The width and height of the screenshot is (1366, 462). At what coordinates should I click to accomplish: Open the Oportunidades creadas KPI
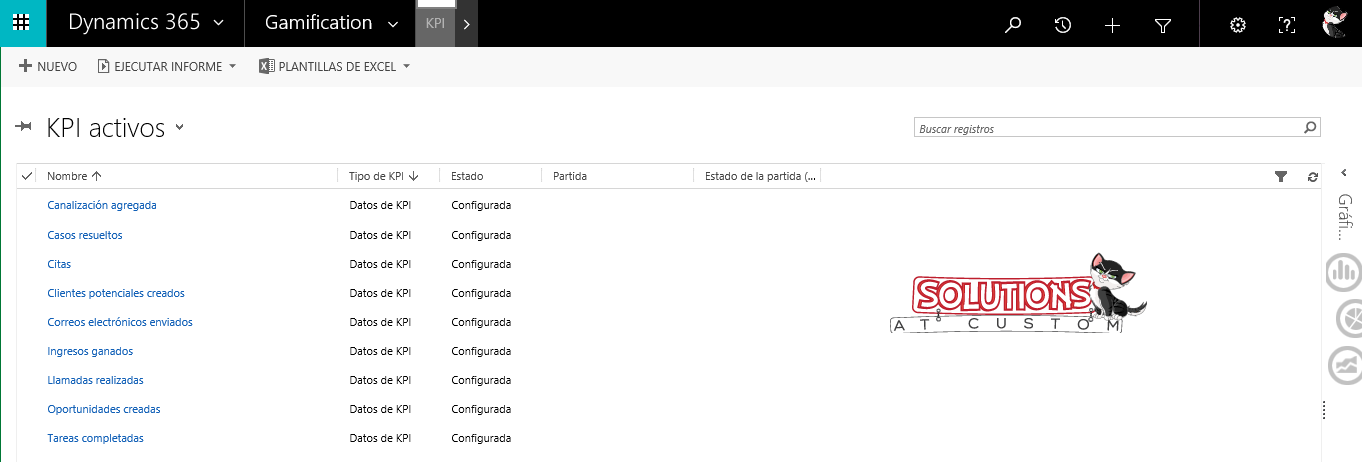104,409
